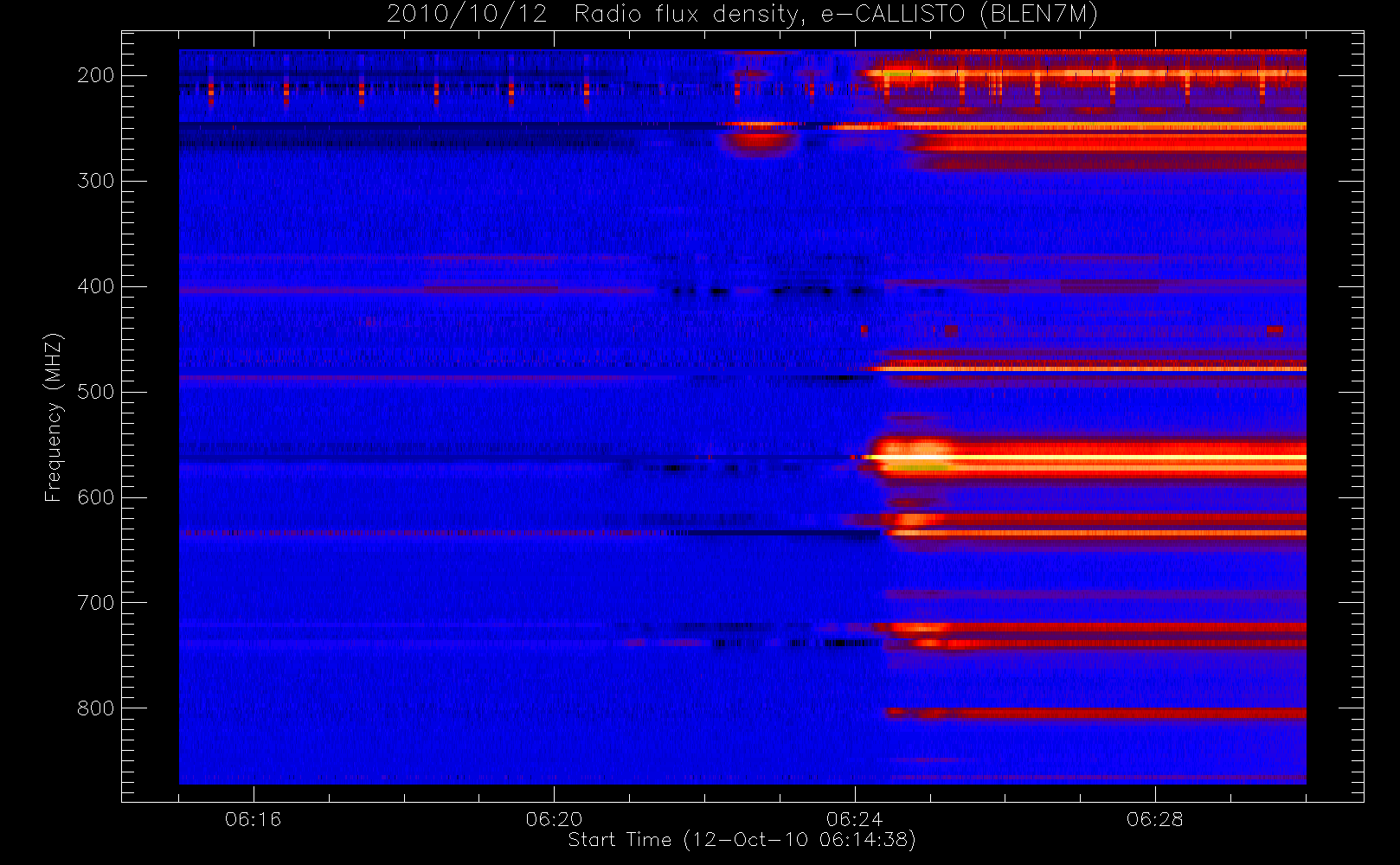Click the 06:16 time axis label

pyautogui.click(x=253, y=819)
